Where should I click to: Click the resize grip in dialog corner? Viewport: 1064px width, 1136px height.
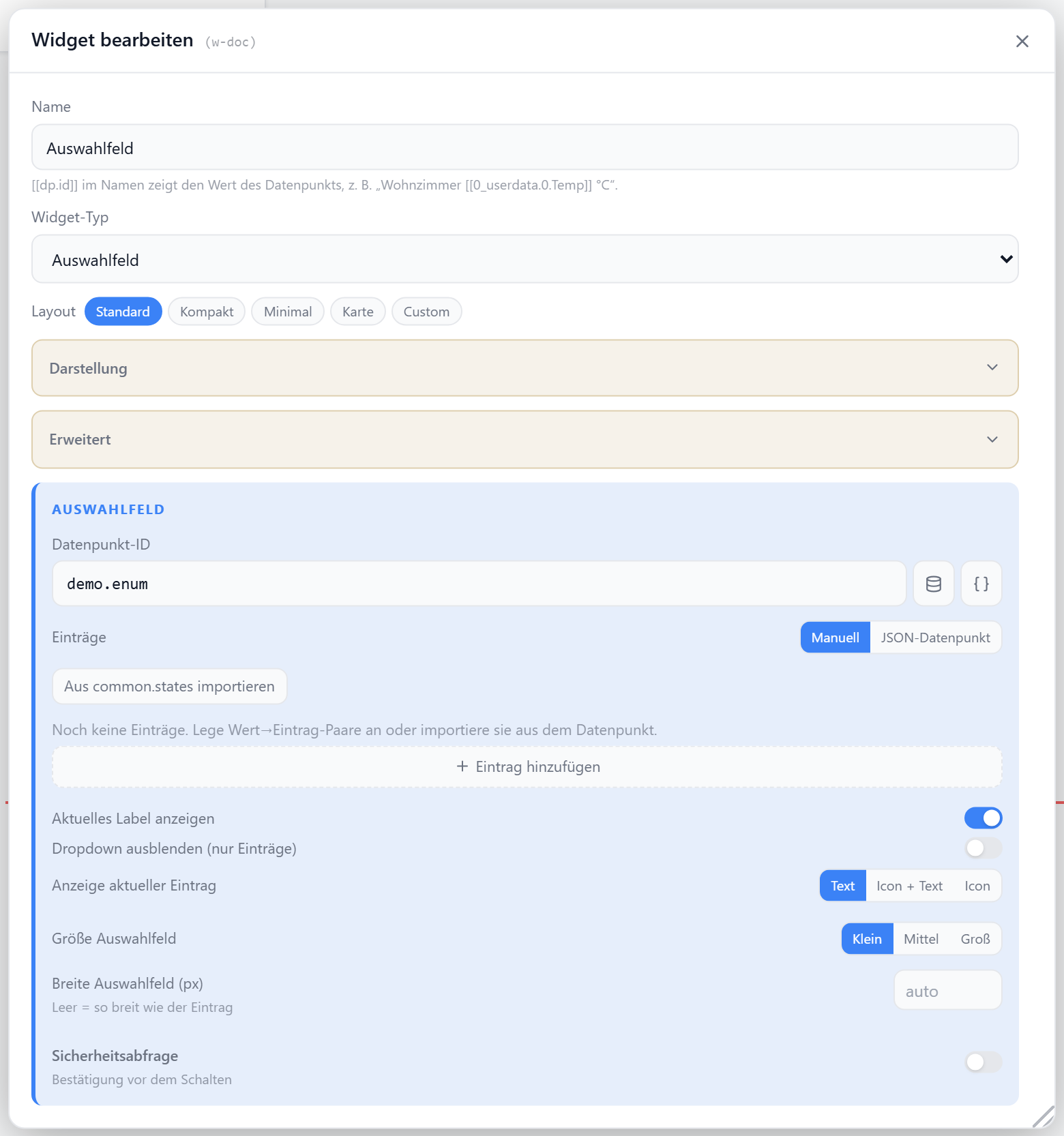coord(1043,1116)
